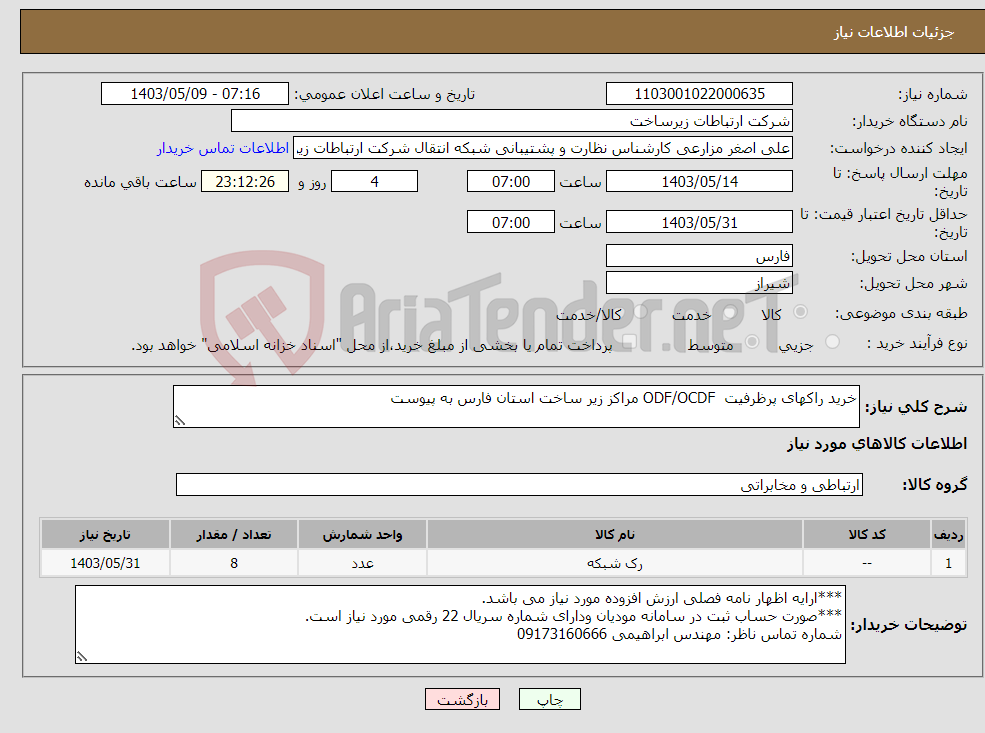Click the بازگشت (back) button
The image size is (985, 733).
click(462, 699)
